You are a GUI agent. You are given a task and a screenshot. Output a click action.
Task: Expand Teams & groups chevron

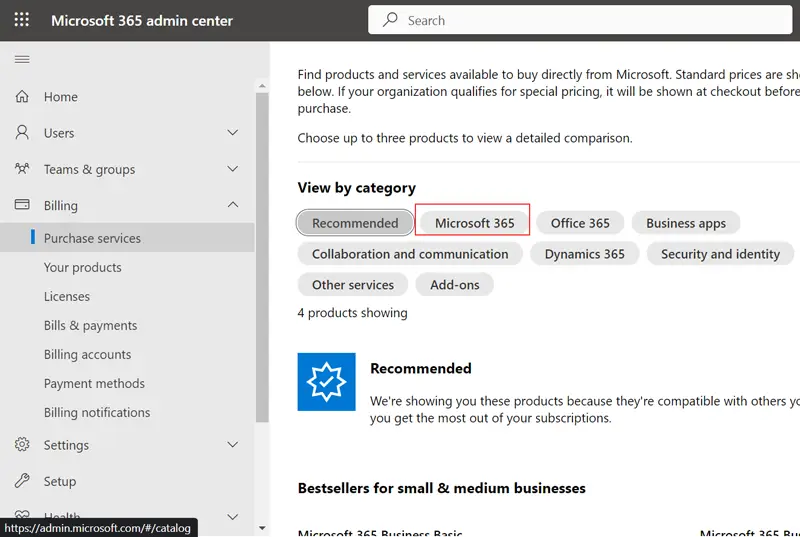click(233, 169)
